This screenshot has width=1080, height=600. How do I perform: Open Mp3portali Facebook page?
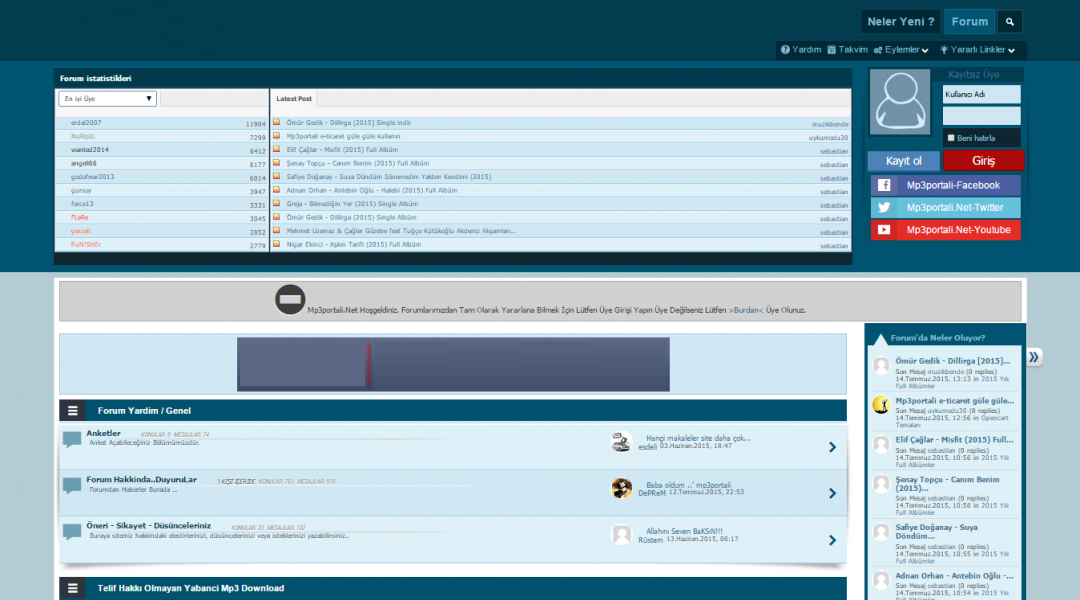(945, 185)
